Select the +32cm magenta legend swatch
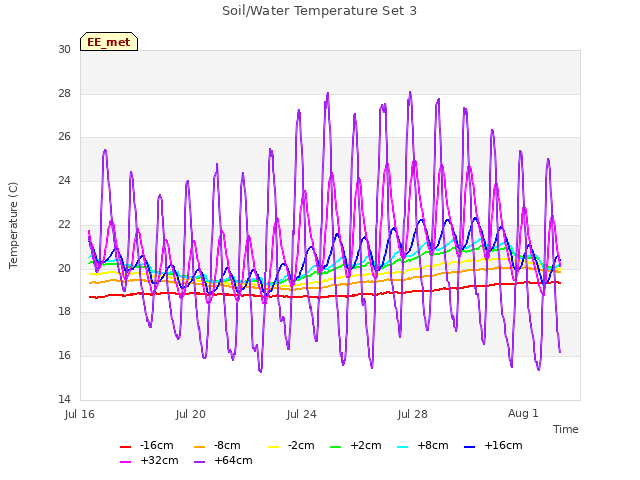The height and width of the screenshot is (480, 640). (125, 462)
